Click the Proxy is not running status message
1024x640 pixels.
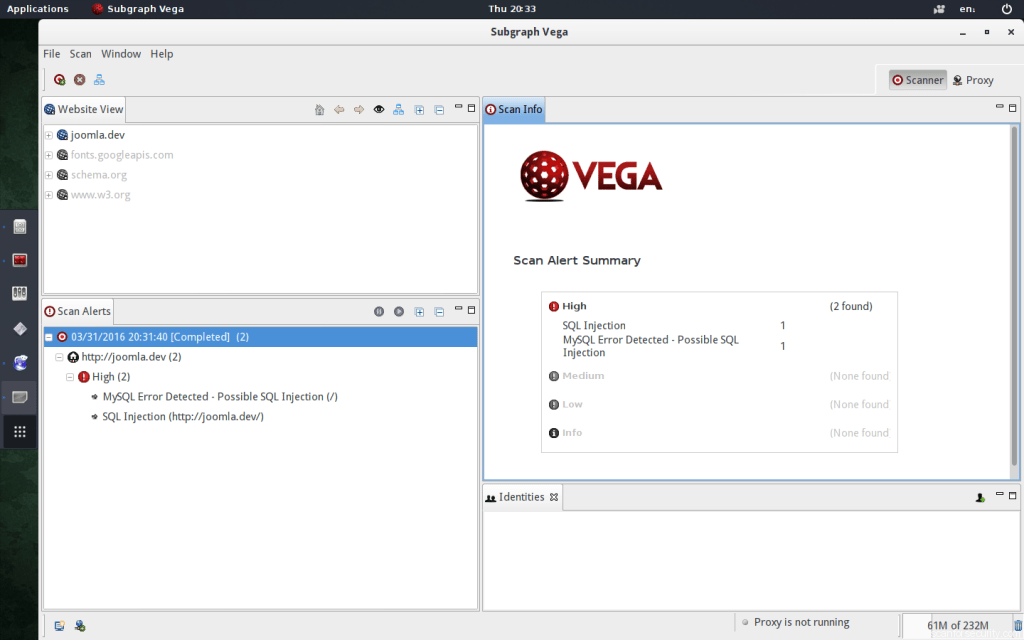click(x=800, y=622)
